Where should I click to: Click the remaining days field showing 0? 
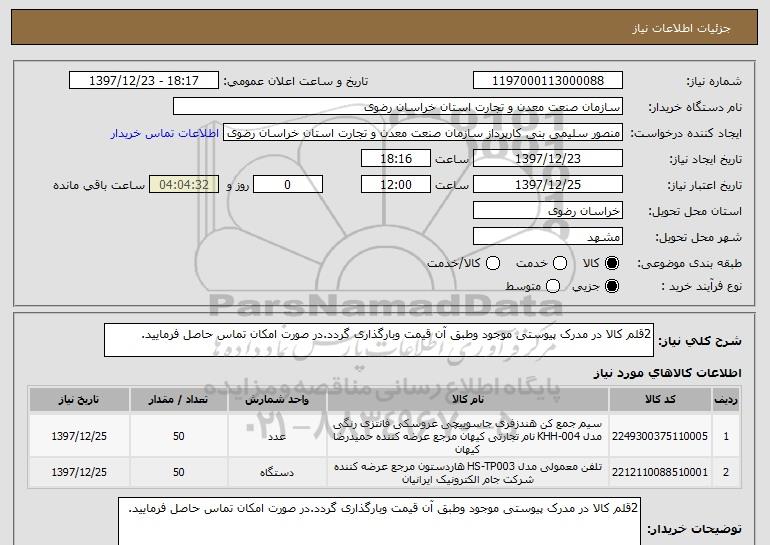point(288,185)
